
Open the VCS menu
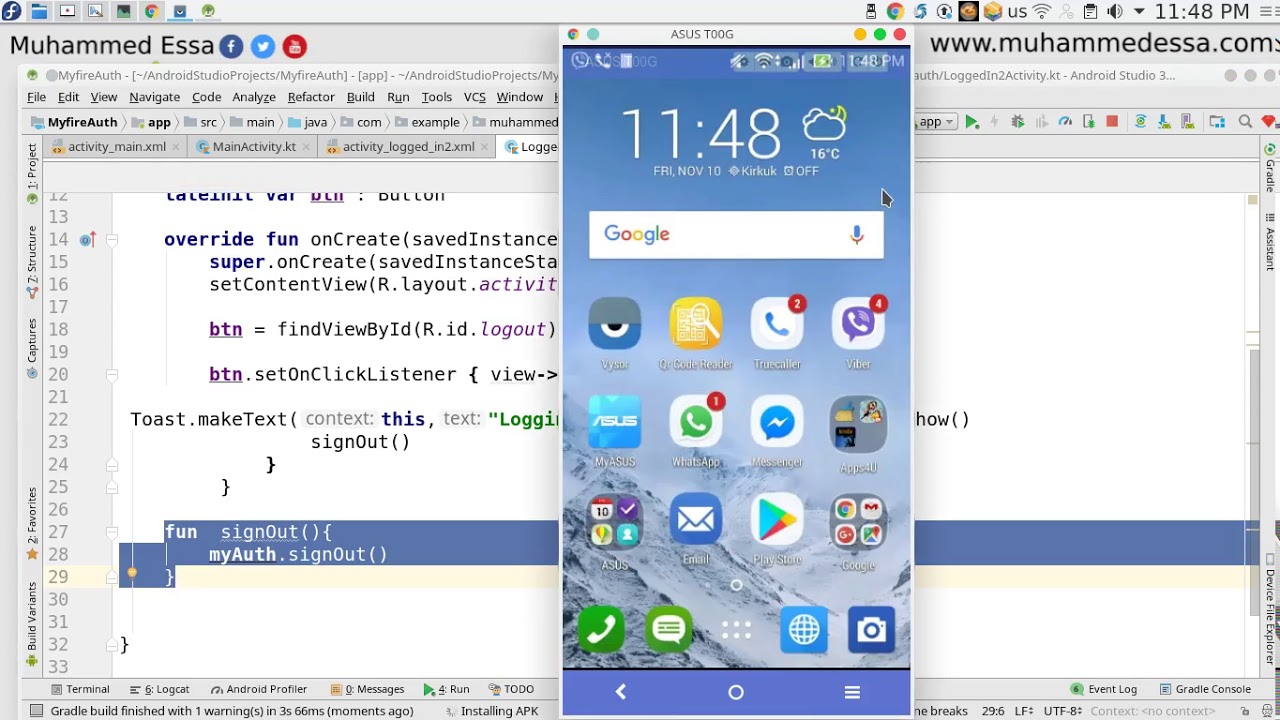coord(475,97)
